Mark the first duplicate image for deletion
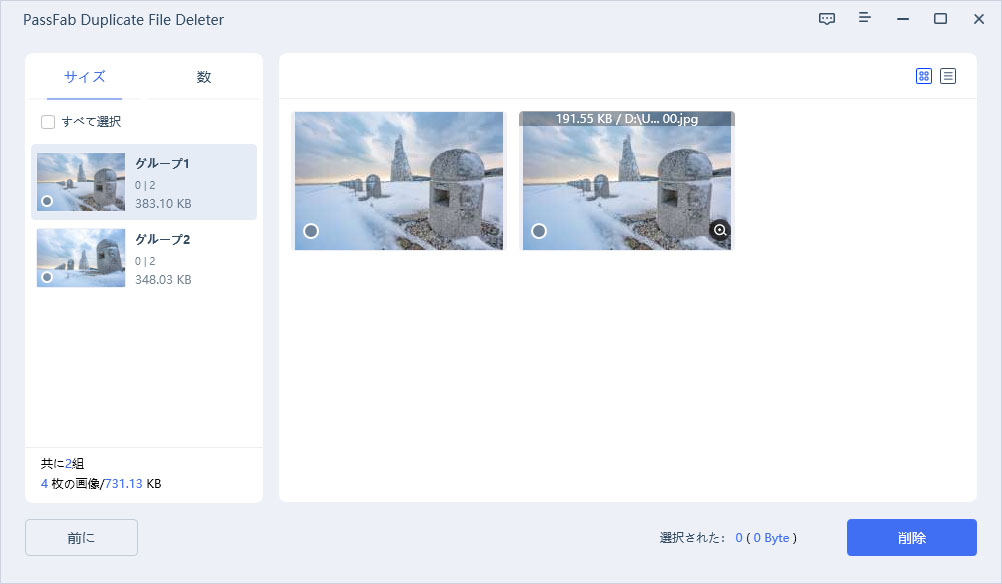Viewport: 1002px width, 584px height. tap(311, 231)
